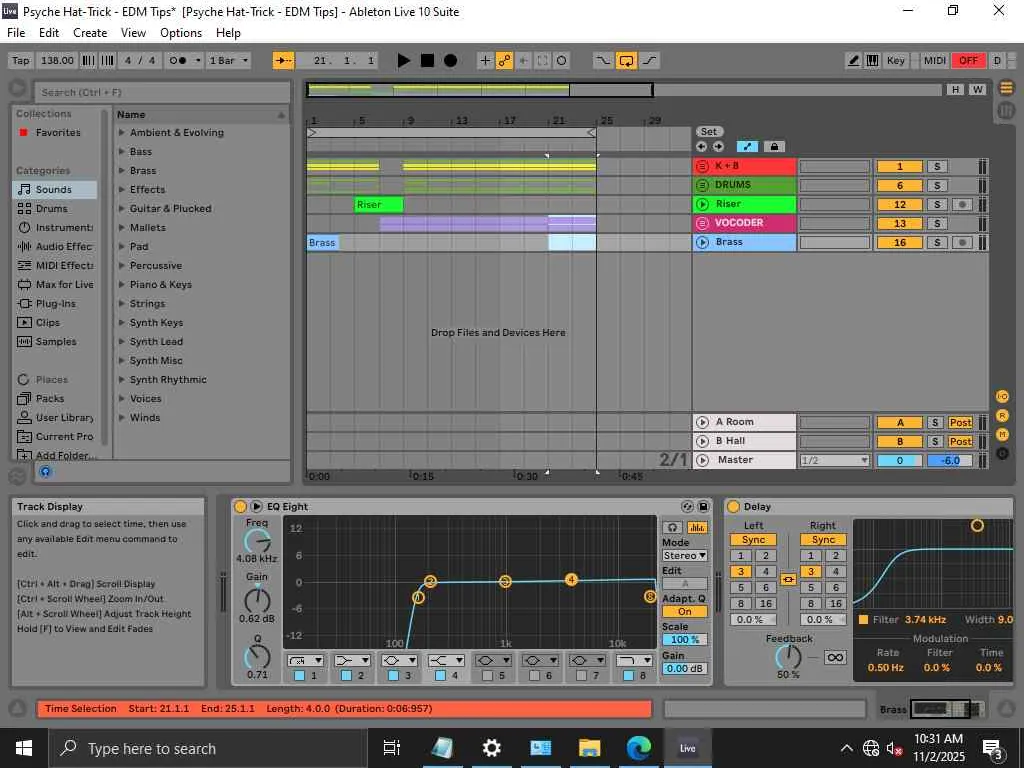
Task: Open band 8 filter type dropdown
Action: coord(634,661)
